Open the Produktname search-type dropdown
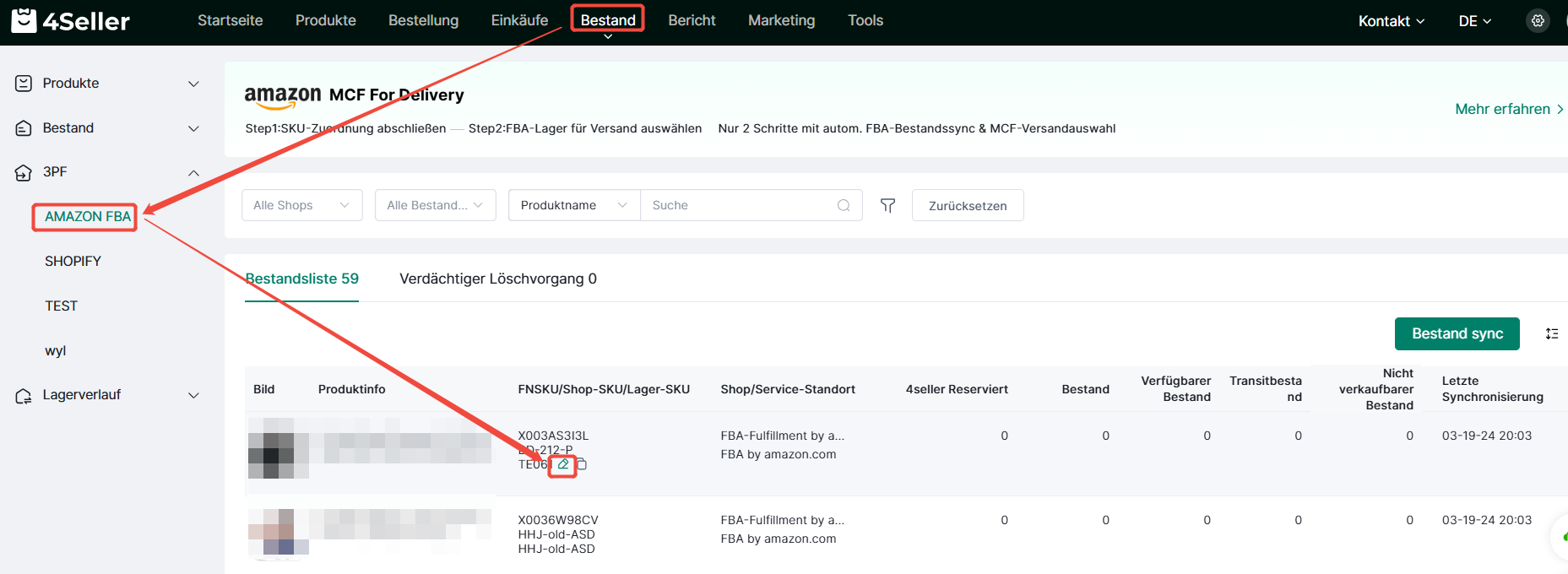Screen dimensions: 1568x574 (x=574, y=205)
